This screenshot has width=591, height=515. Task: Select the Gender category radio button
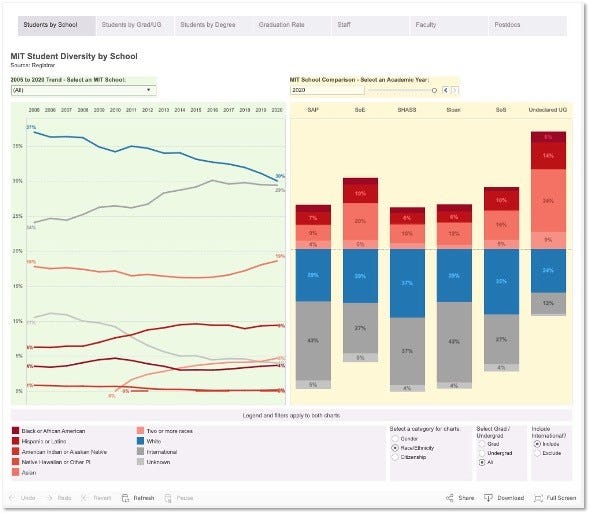point(395,439)
